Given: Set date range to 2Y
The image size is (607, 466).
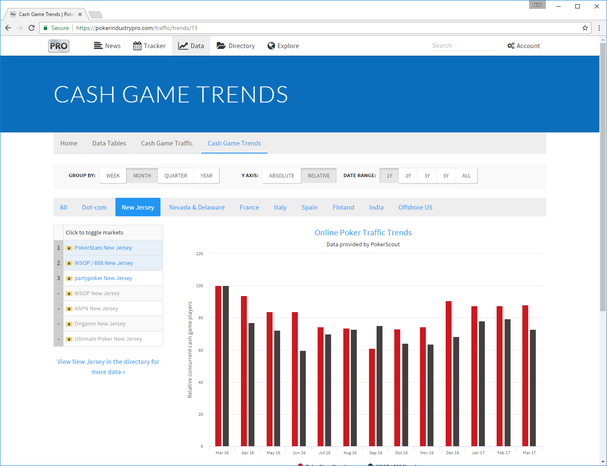Looking at the screenshot, I should (408, 176).
